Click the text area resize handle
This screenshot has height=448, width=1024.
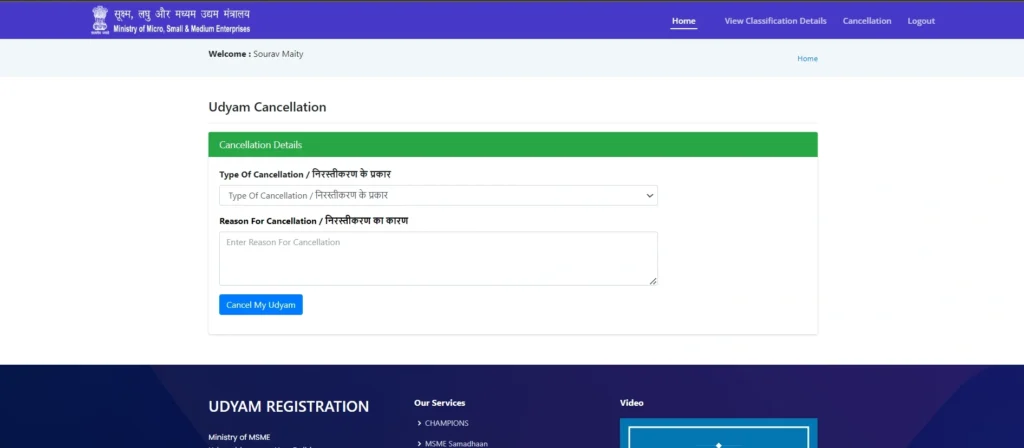point(653,281)
